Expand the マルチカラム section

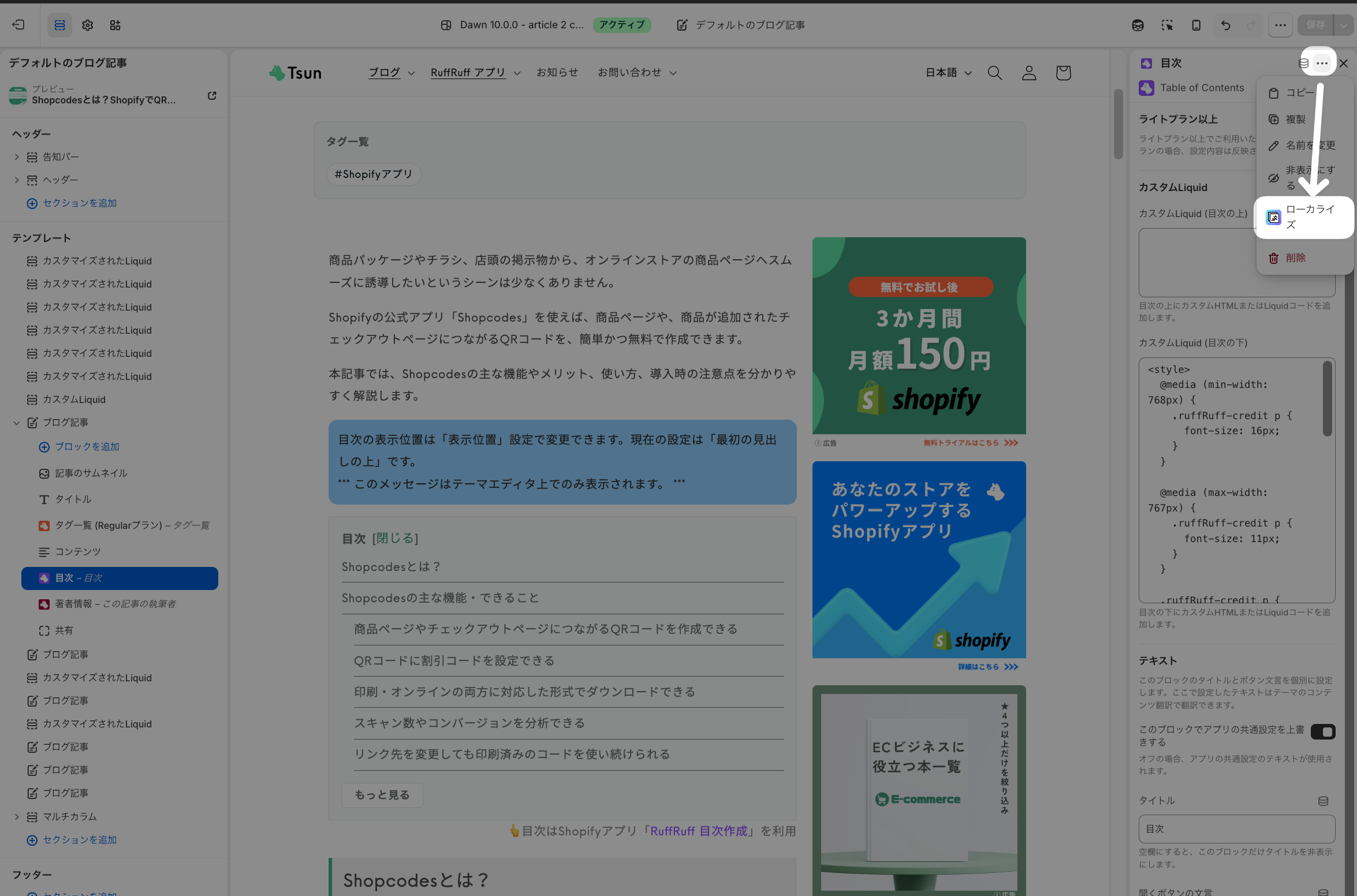pyautogui.click(x=17, y=817)
